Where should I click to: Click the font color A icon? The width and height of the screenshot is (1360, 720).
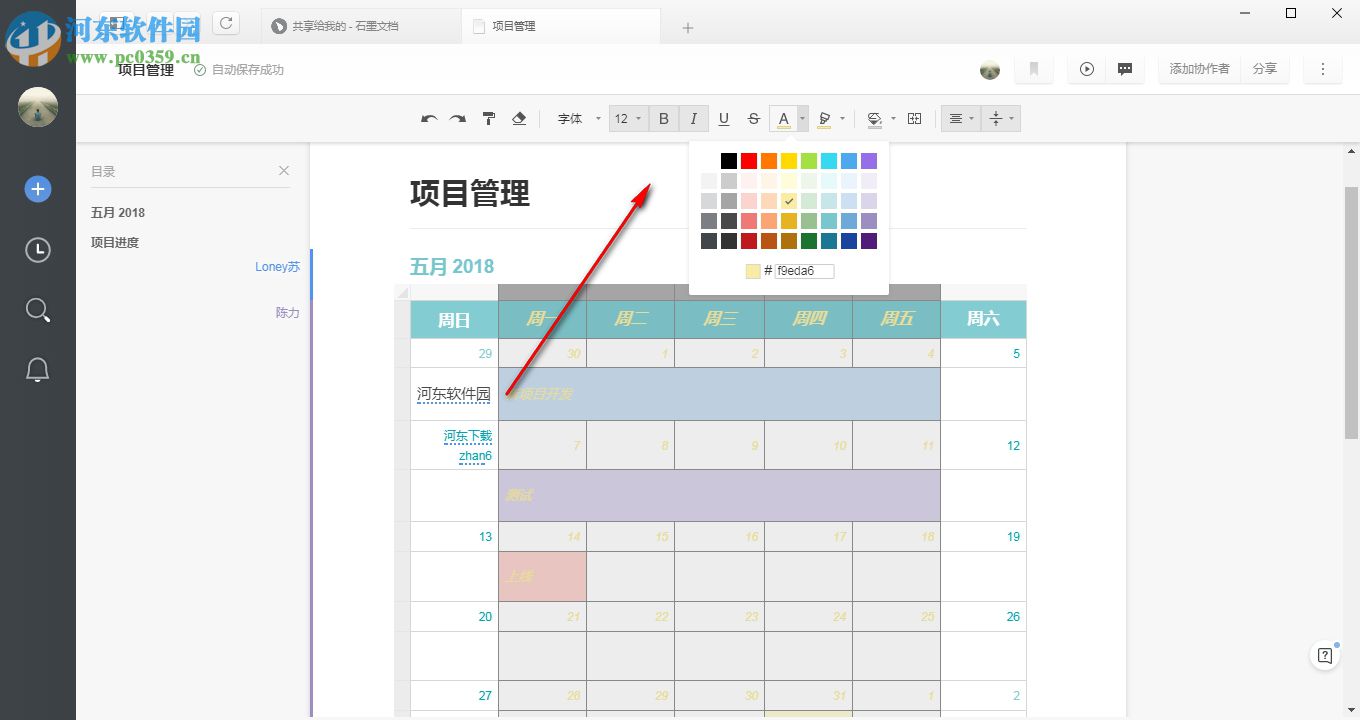coord(783,119)
